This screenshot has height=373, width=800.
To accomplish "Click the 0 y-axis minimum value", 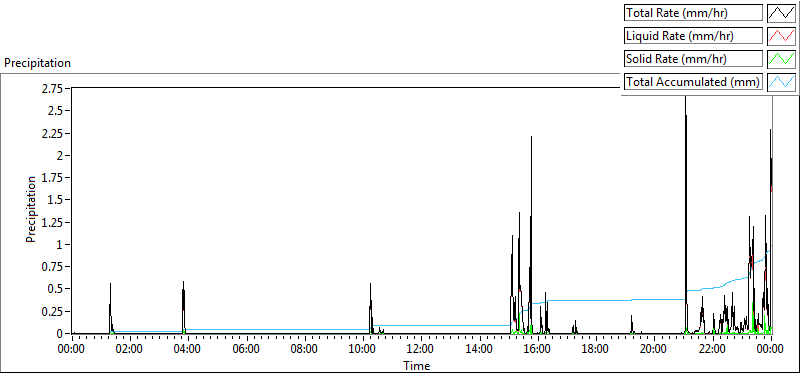I will pyautogui.click(x=60, y=333).
